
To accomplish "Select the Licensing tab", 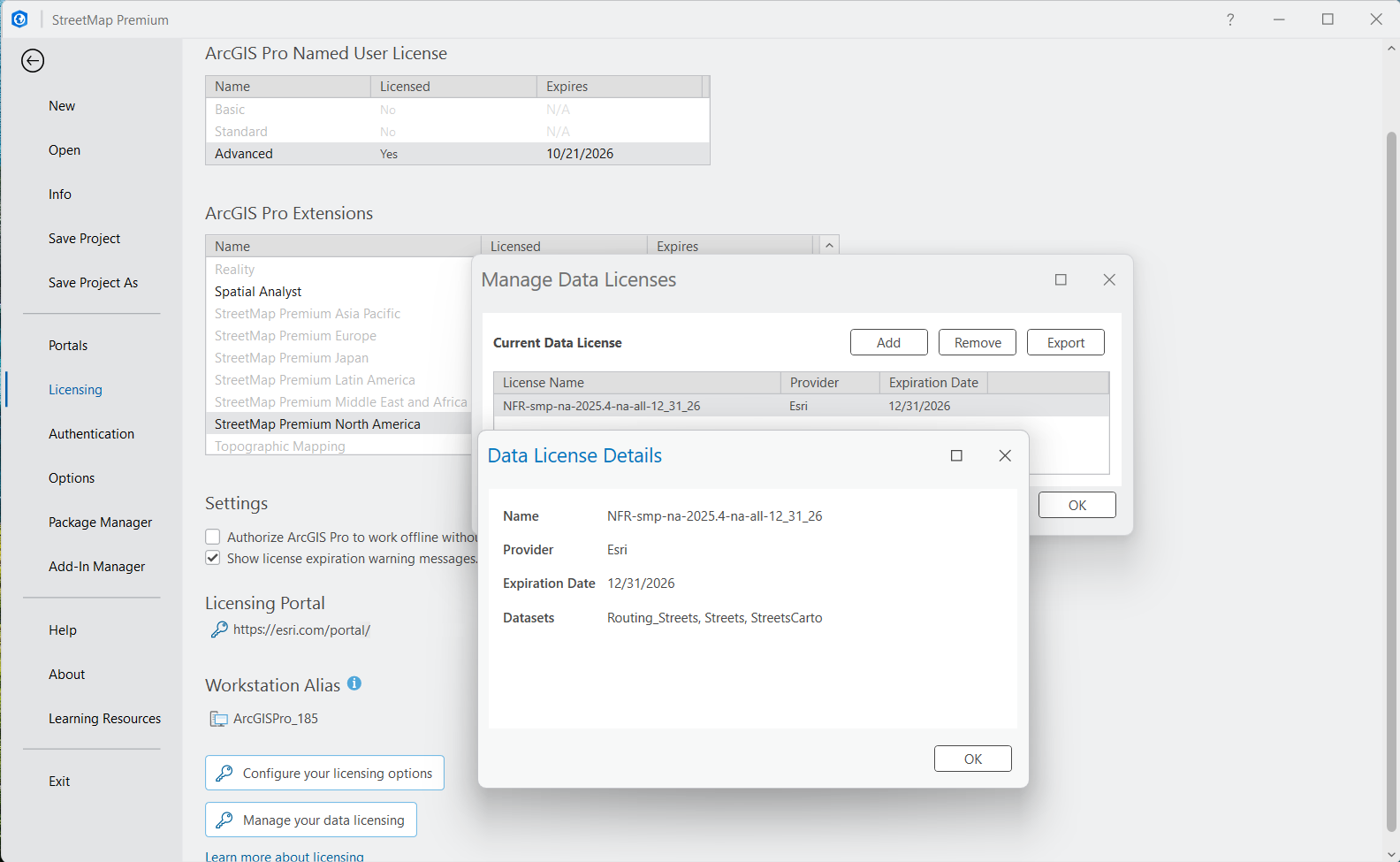I will [75, 390].
